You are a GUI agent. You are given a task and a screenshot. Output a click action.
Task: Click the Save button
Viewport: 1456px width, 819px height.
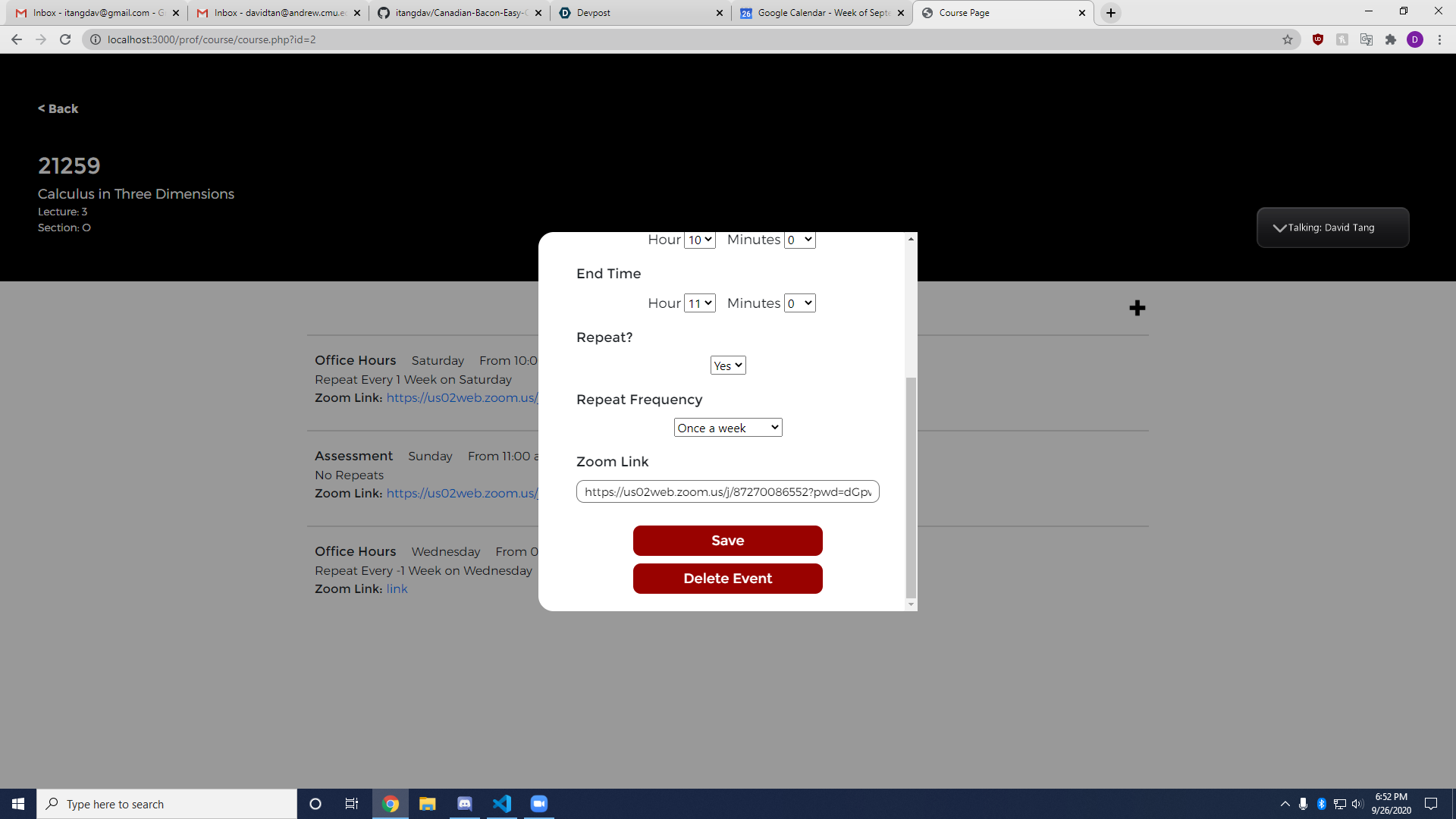[x=728, y=541]
